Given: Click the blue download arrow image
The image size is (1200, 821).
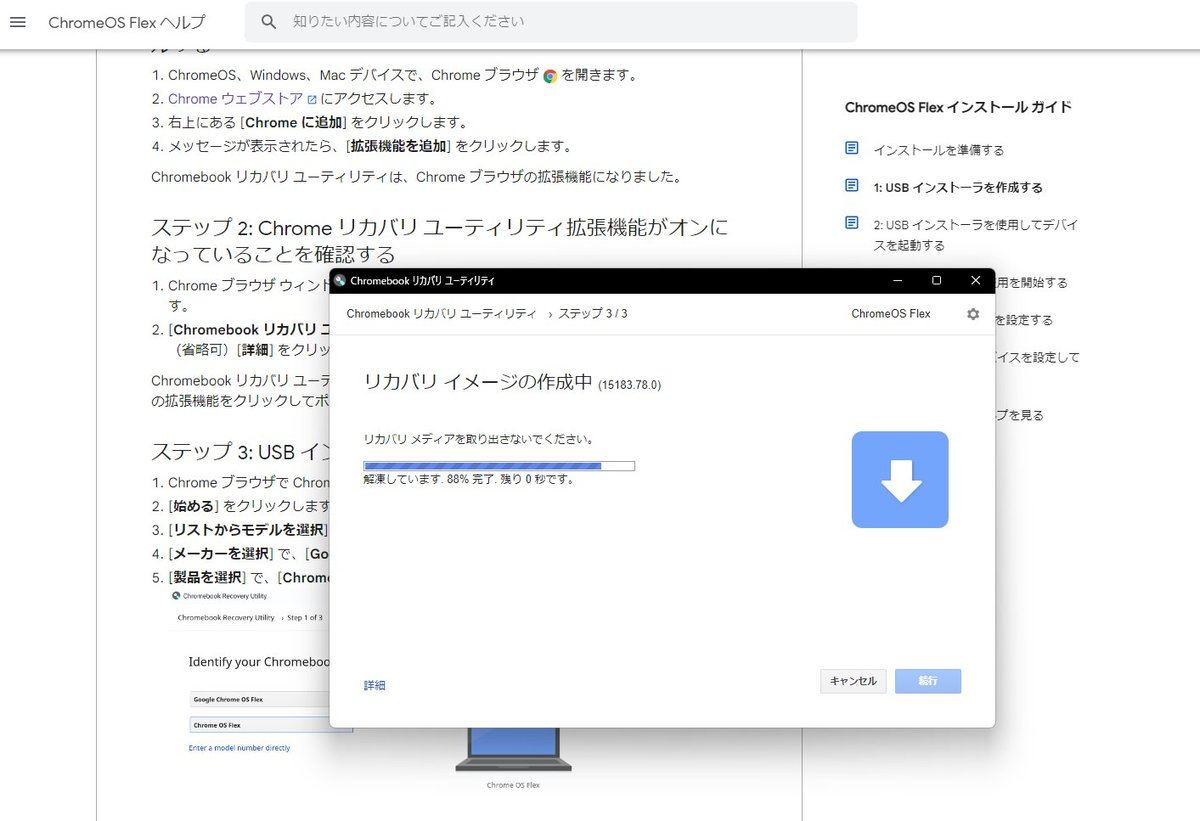Looking at the screenshot, I should click(x=900, y=480).
